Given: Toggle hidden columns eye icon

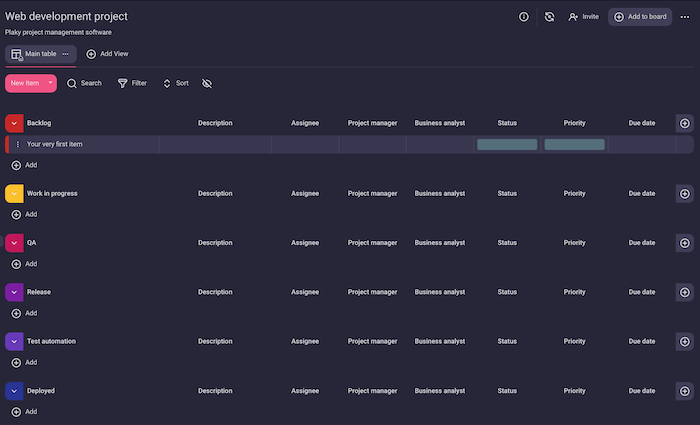Looking at the screenshot, I should (207, 83).
